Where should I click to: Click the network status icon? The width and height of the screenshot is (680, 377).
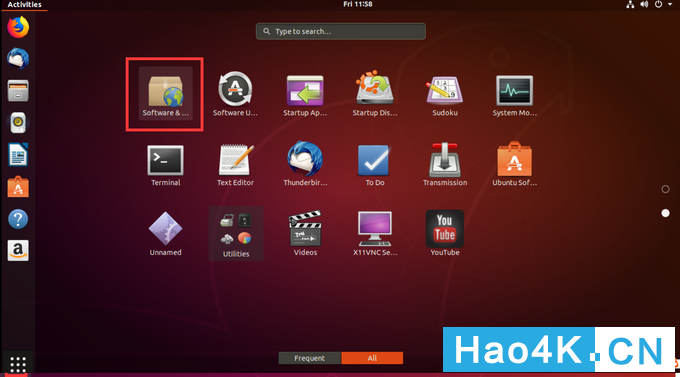pyautogui.click(x=630, y=4)
